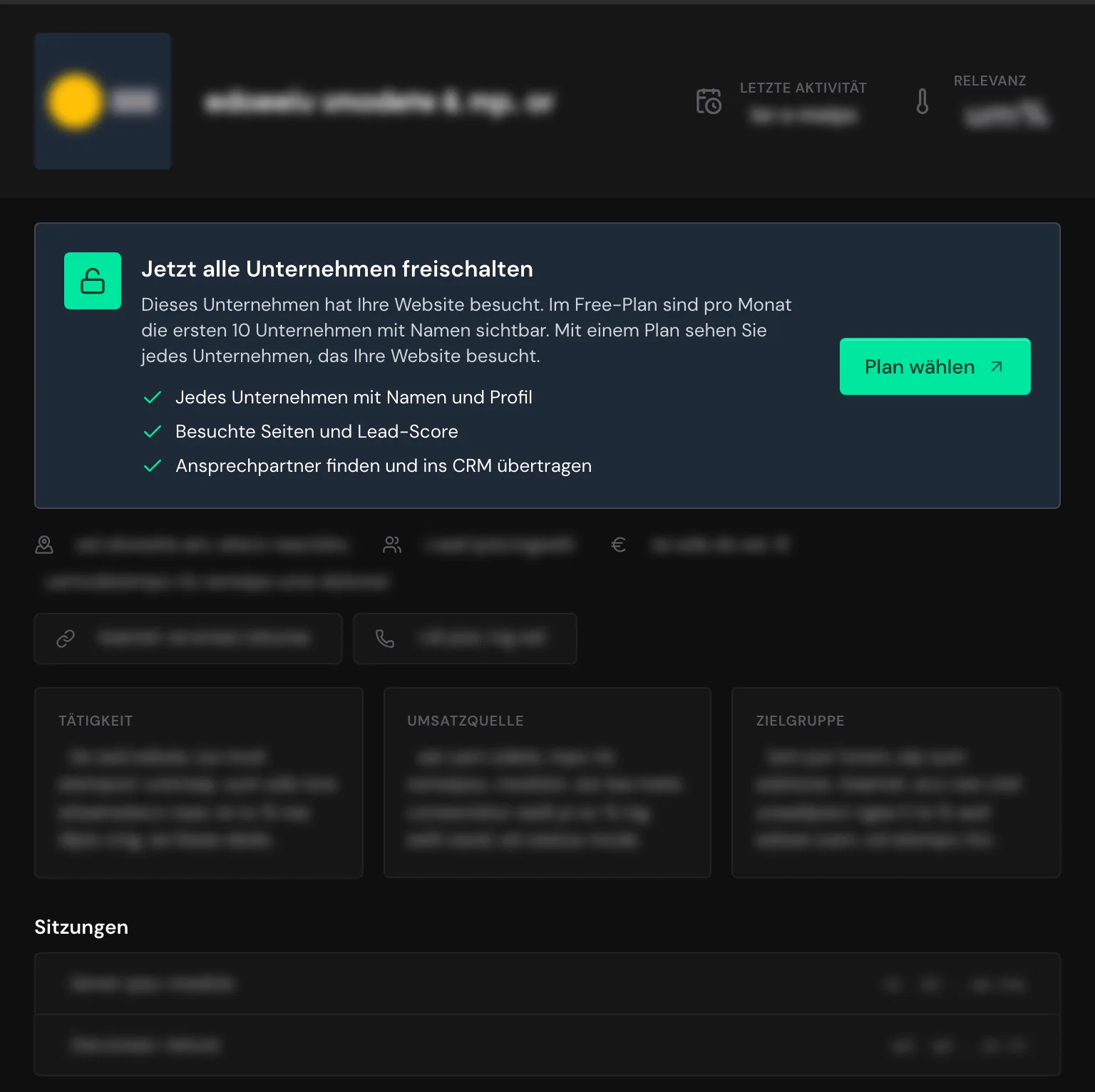Click the calendar clock icon beside Letzte Aktivität
This screenshot has width=1095, height=1092.
point(709,101)
